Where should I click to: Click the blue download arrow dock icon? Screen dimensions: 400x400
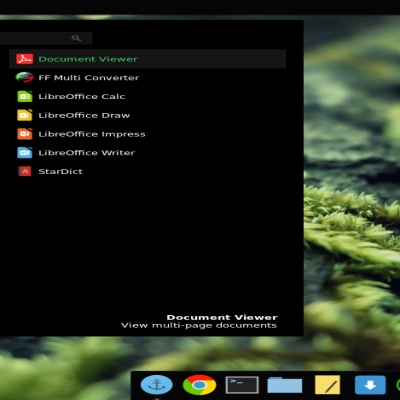(x=370, y=385)
